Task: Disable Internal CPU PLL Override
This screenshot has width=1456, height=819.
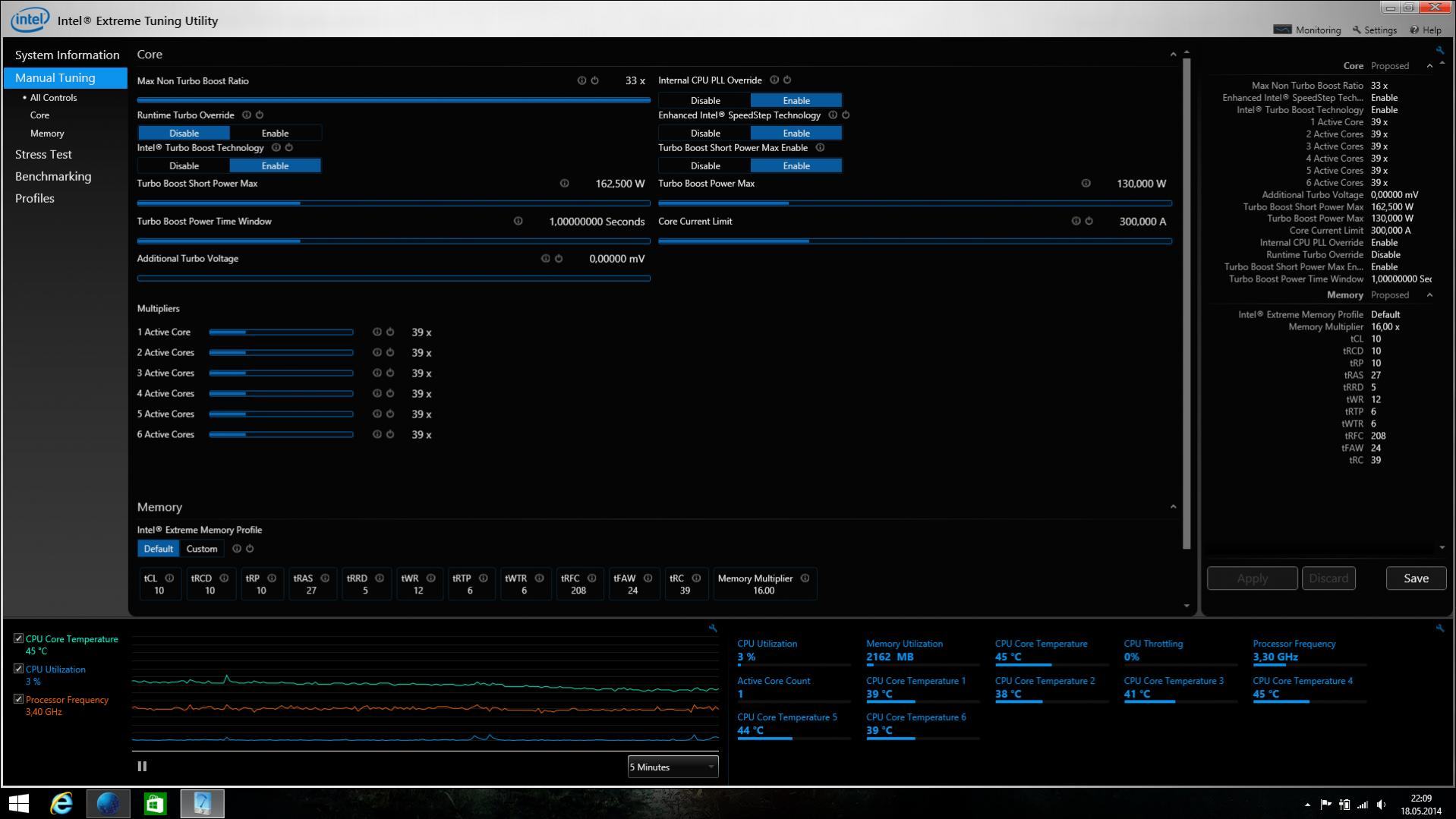Action: [x=705, y=101]
